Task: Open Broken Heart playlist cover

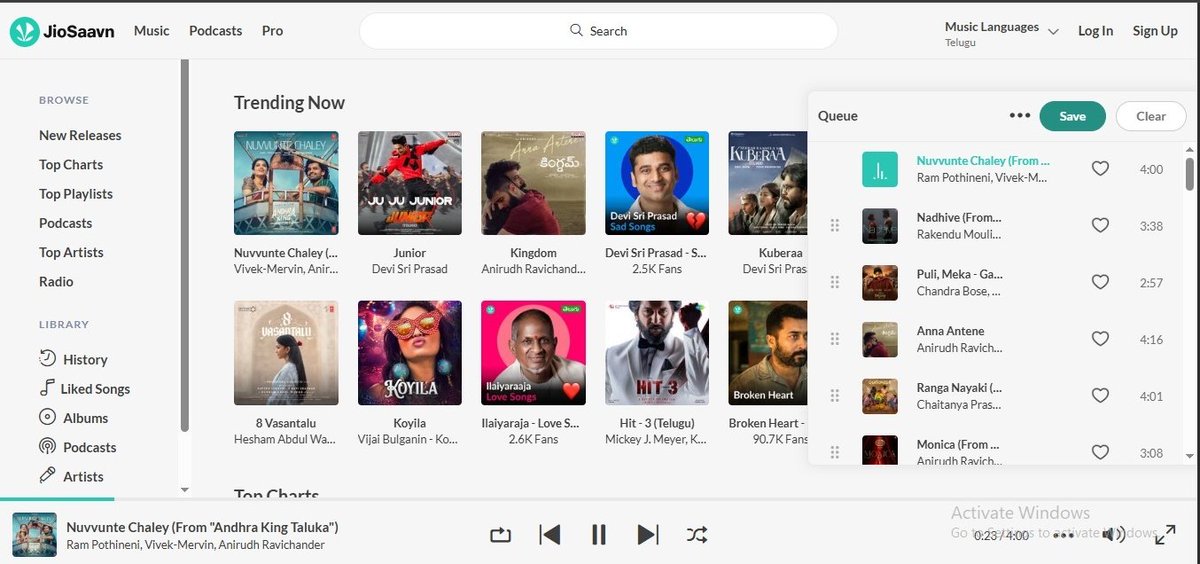Action: [x=768, y=353]
